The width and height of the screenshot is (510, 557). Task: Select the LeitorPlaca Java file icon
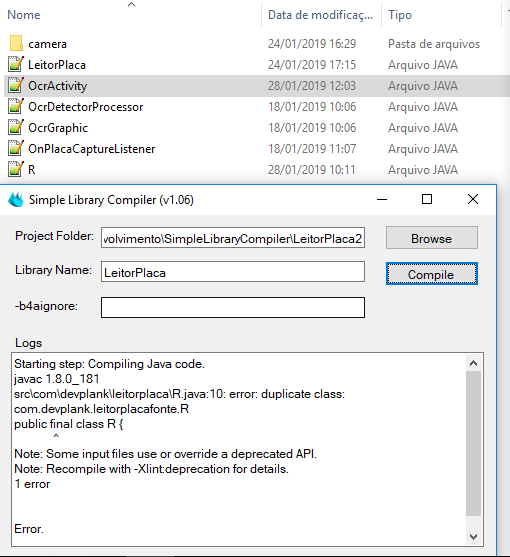(16, 64)
